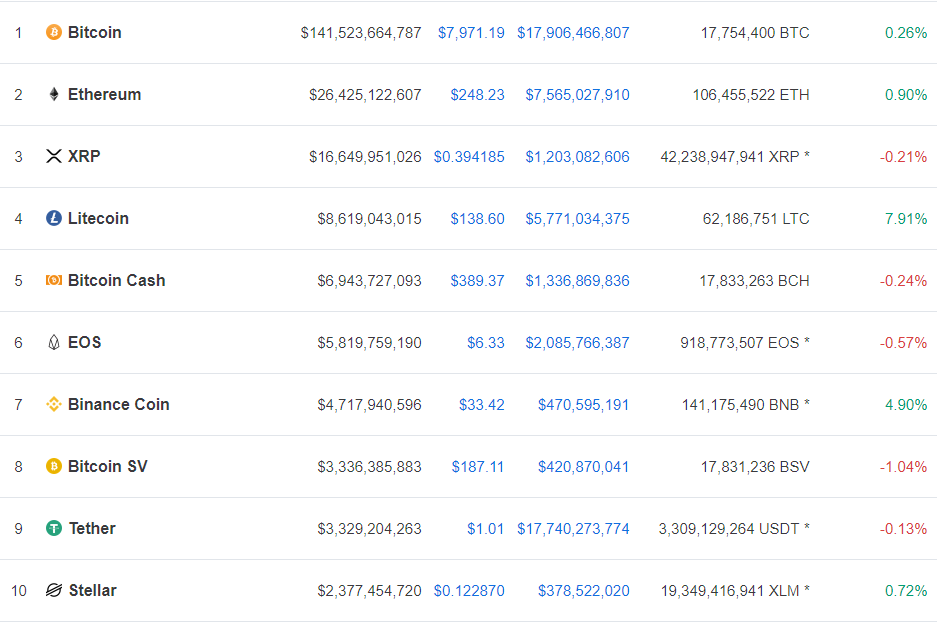
Task: Click supply value 62,186,751 LTC
Action: 756,219
